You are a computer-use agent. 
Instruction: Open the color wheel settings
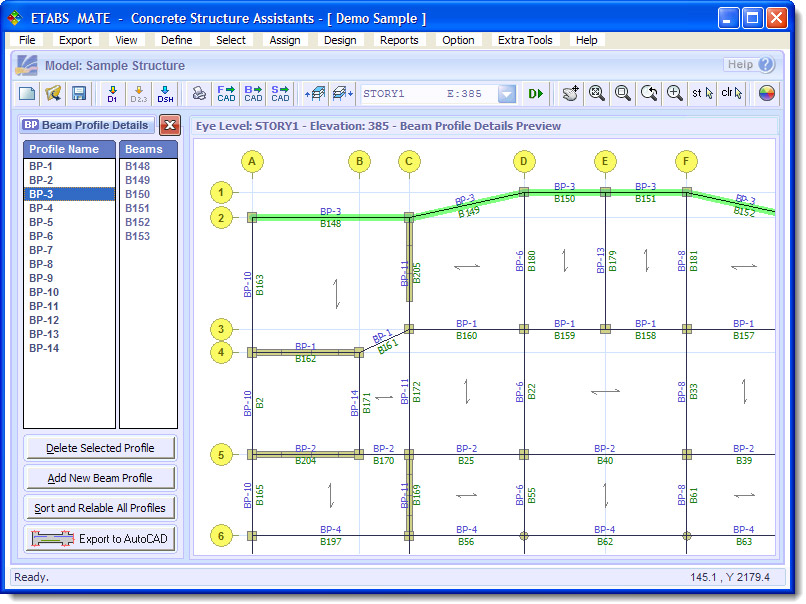click(x=767, y=93)
